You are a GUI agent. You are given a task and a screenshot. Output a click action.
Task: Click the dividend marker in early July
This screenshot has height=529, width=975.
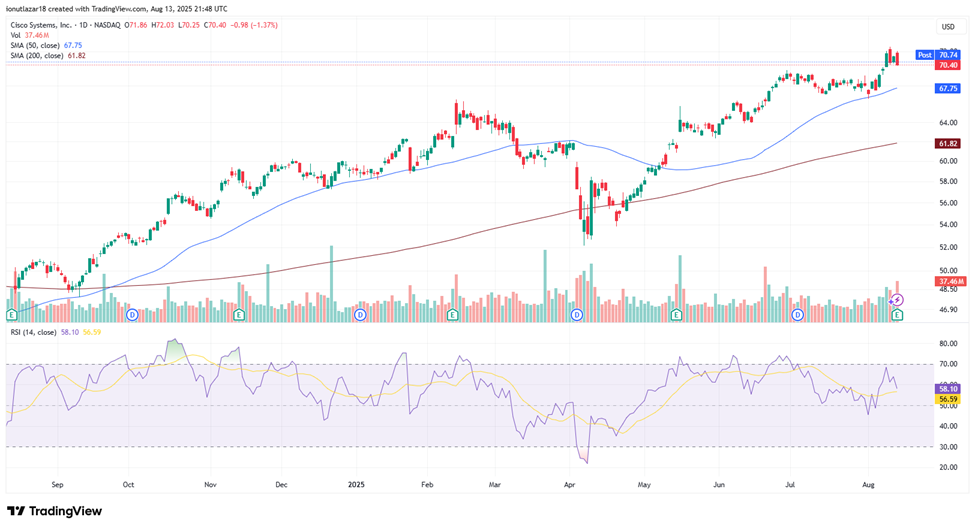[798, 315]
